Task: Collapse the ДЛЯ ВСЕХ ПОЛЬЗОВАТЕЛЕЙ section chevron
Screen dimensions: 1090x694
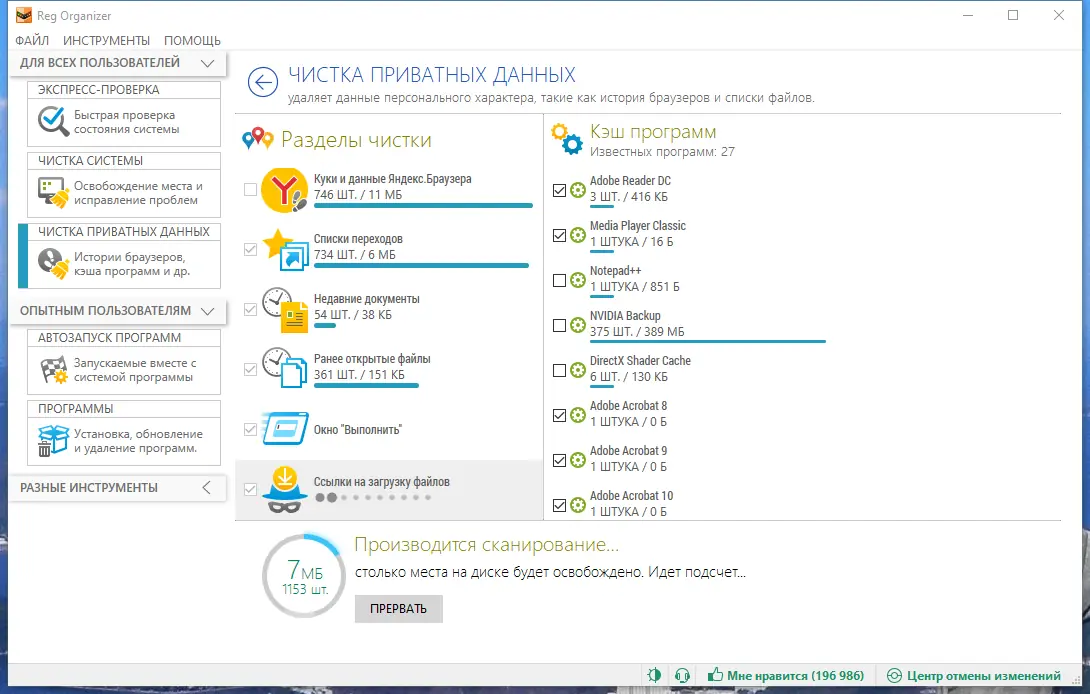Action: pyautogui.click(x=207, y=63)
